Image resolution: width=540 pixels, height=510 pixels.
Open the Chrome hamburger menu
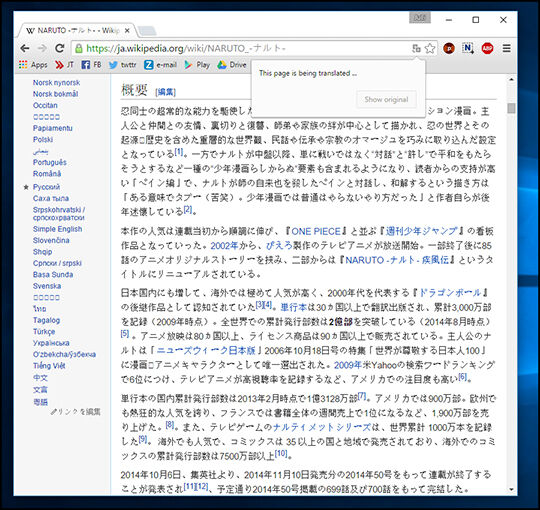pos(506,49)
